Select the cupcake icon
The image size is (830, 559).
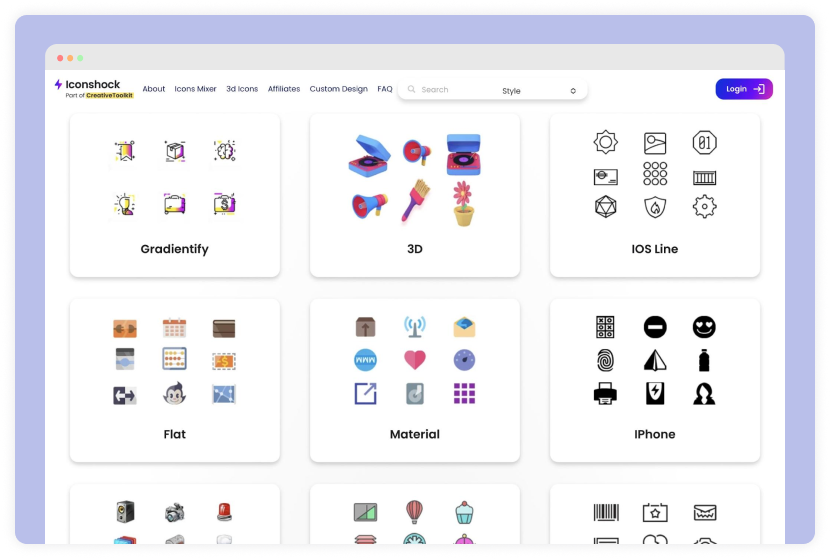pos(464,512)
